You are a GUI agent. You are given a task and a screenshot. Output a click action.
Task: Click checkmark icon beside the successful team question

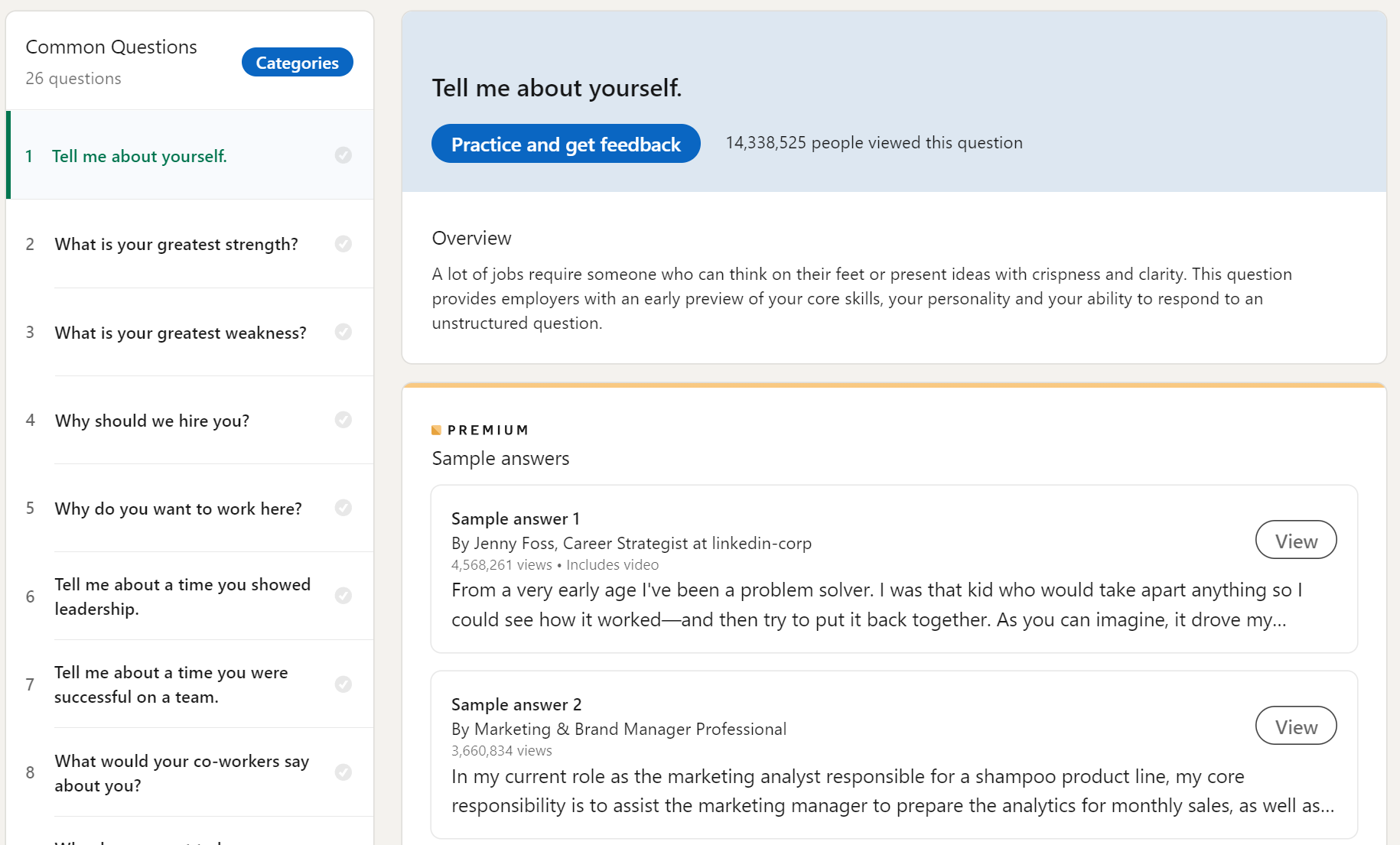pos(343,684)
